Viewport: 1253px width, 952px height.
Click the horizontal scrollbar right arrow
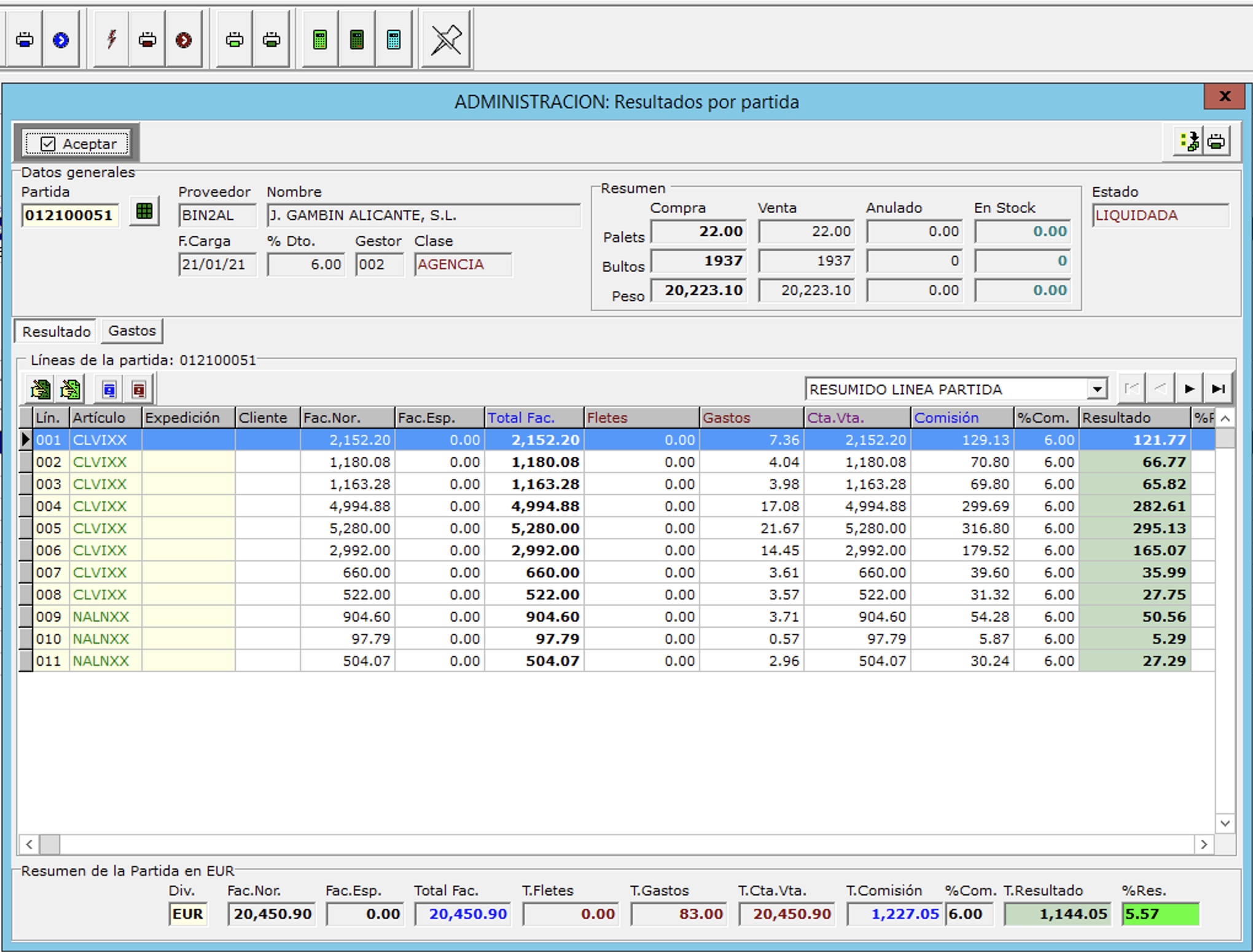coord(1204,845)
